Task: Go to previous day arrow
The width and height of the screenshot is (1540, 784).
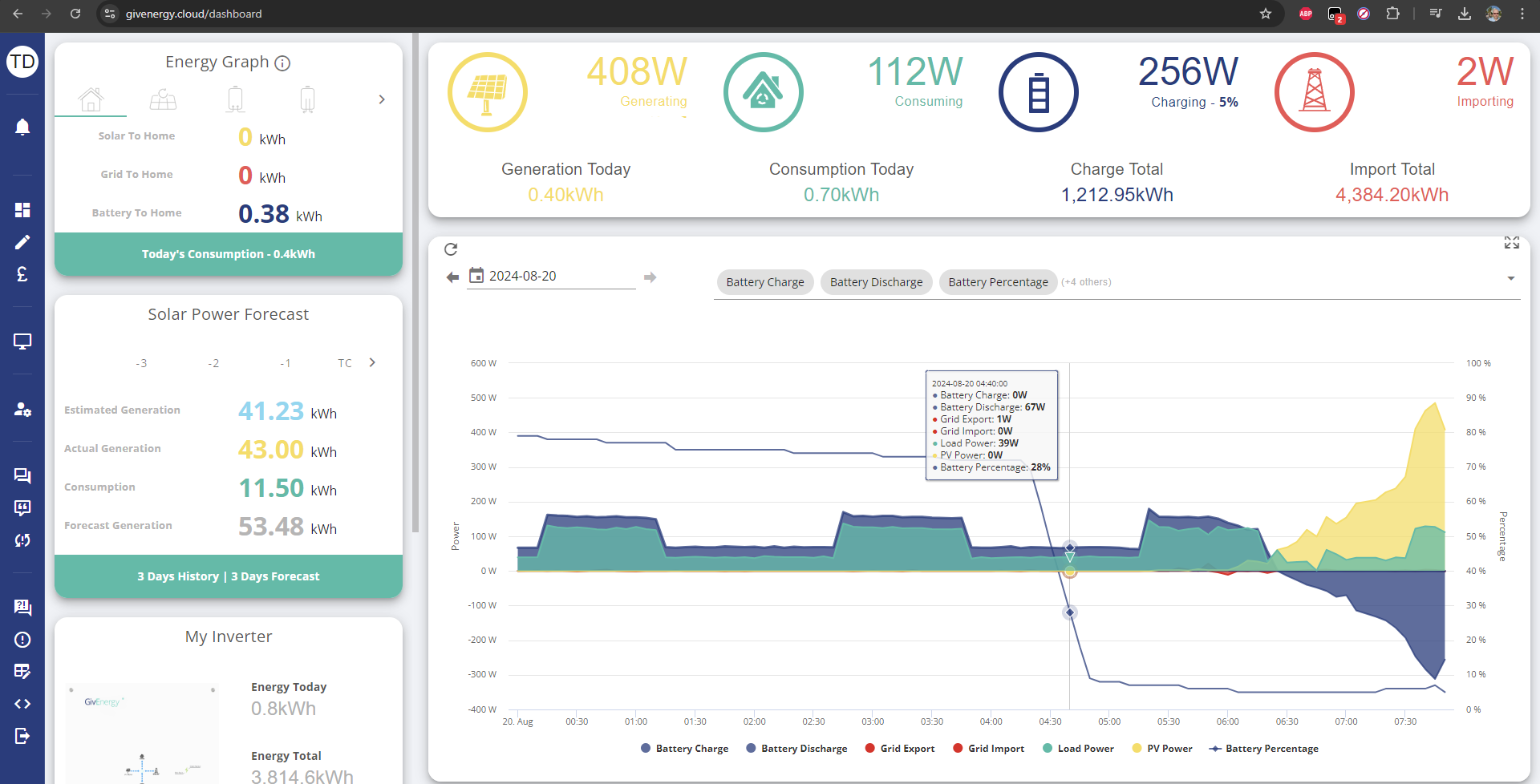Action: [452, 277]
